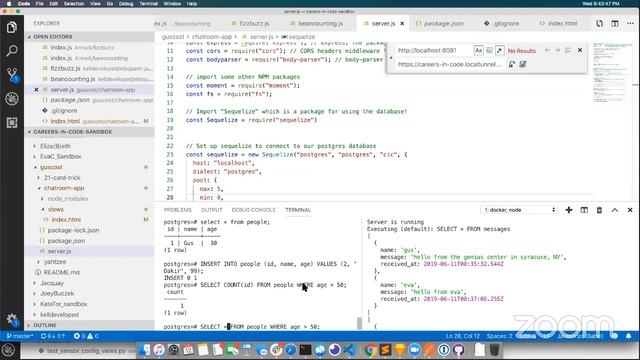Split the terminal pane
Viewport: 640px width, 360px height.
pyautogui.click(x=584, y=210)
